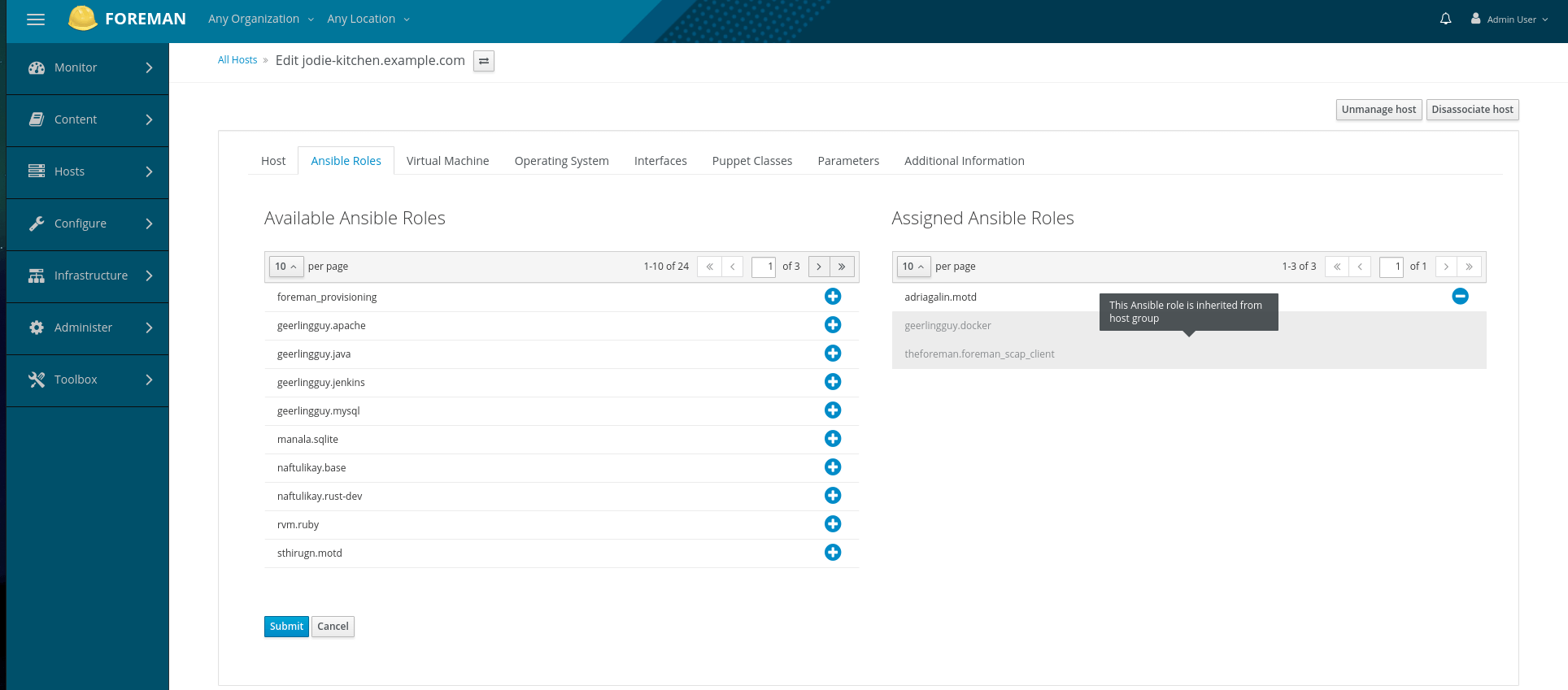1568x690 pixels.
Task: Go to next page of assigned roles
Action: pos(1447,267)
